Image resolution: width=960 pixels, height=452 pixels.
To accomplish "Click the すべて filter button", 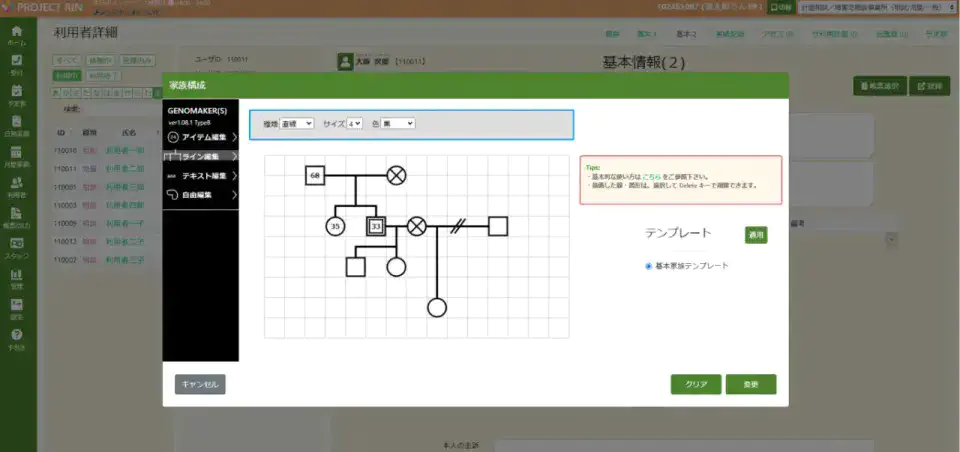I will click(x=67, y=61).
